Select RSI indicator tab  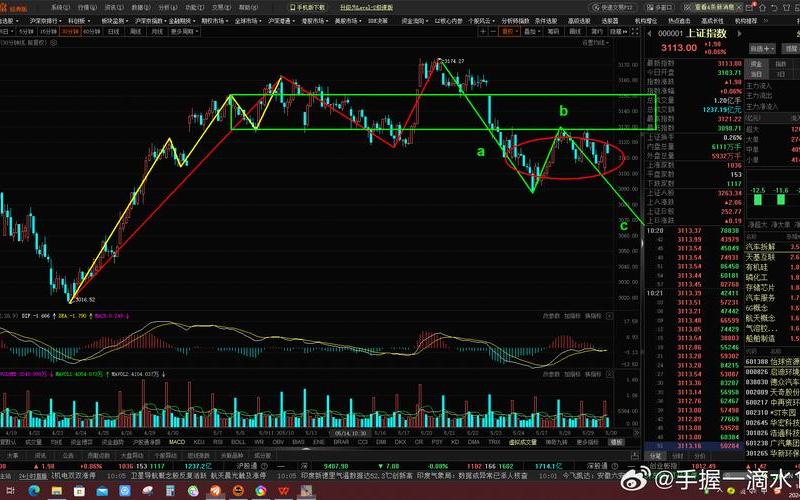pyautogui.click(x=218, y=442)
